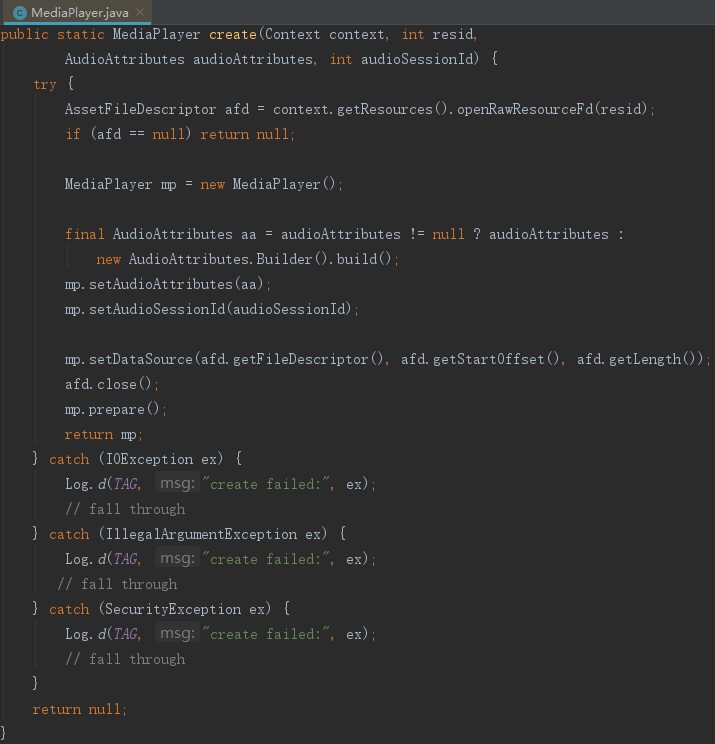
Task: Click 'IOException' in catch clause
Action: [149, 459]
